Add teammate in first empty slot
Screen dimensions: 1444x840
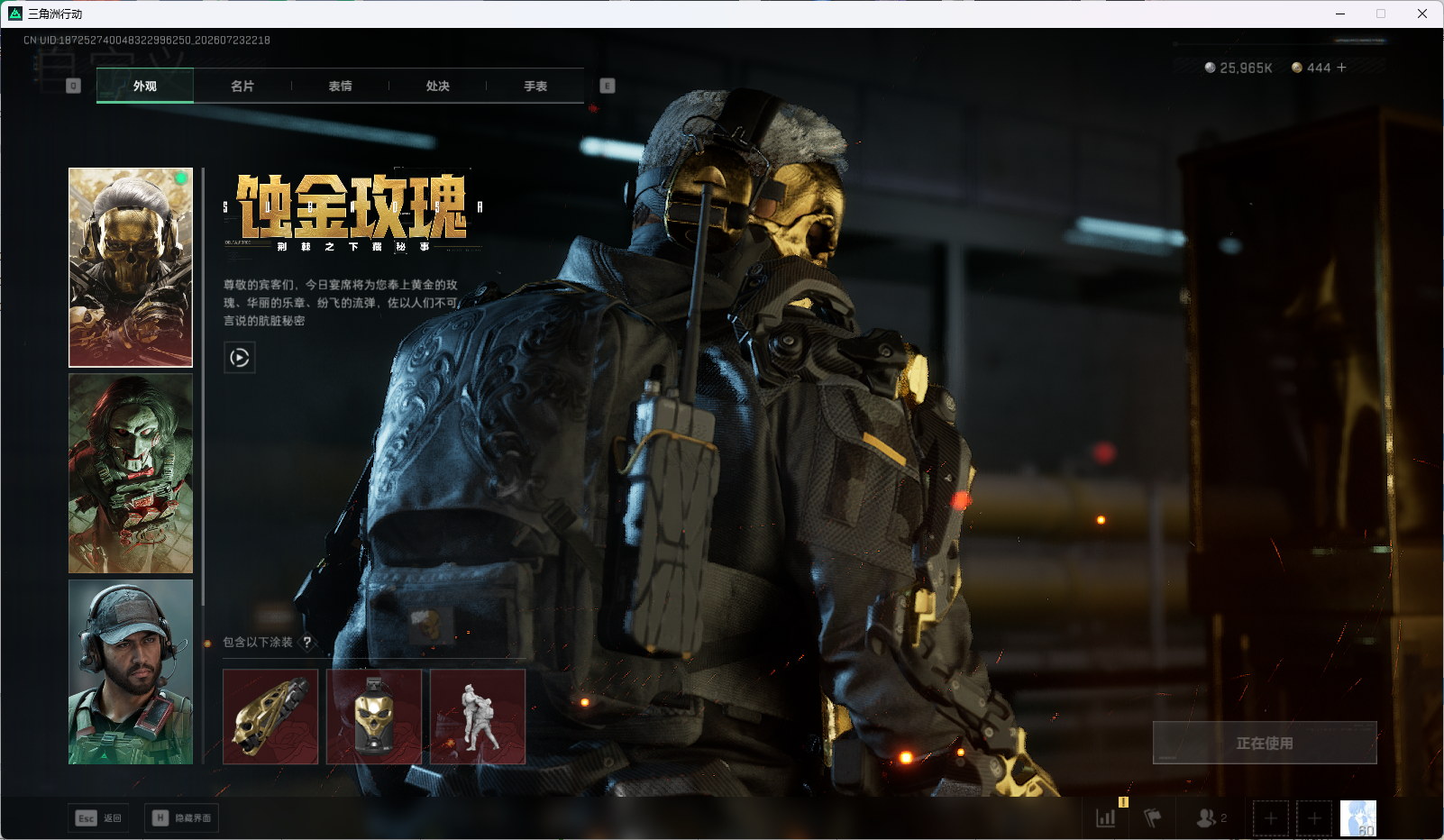point(1271,818)
